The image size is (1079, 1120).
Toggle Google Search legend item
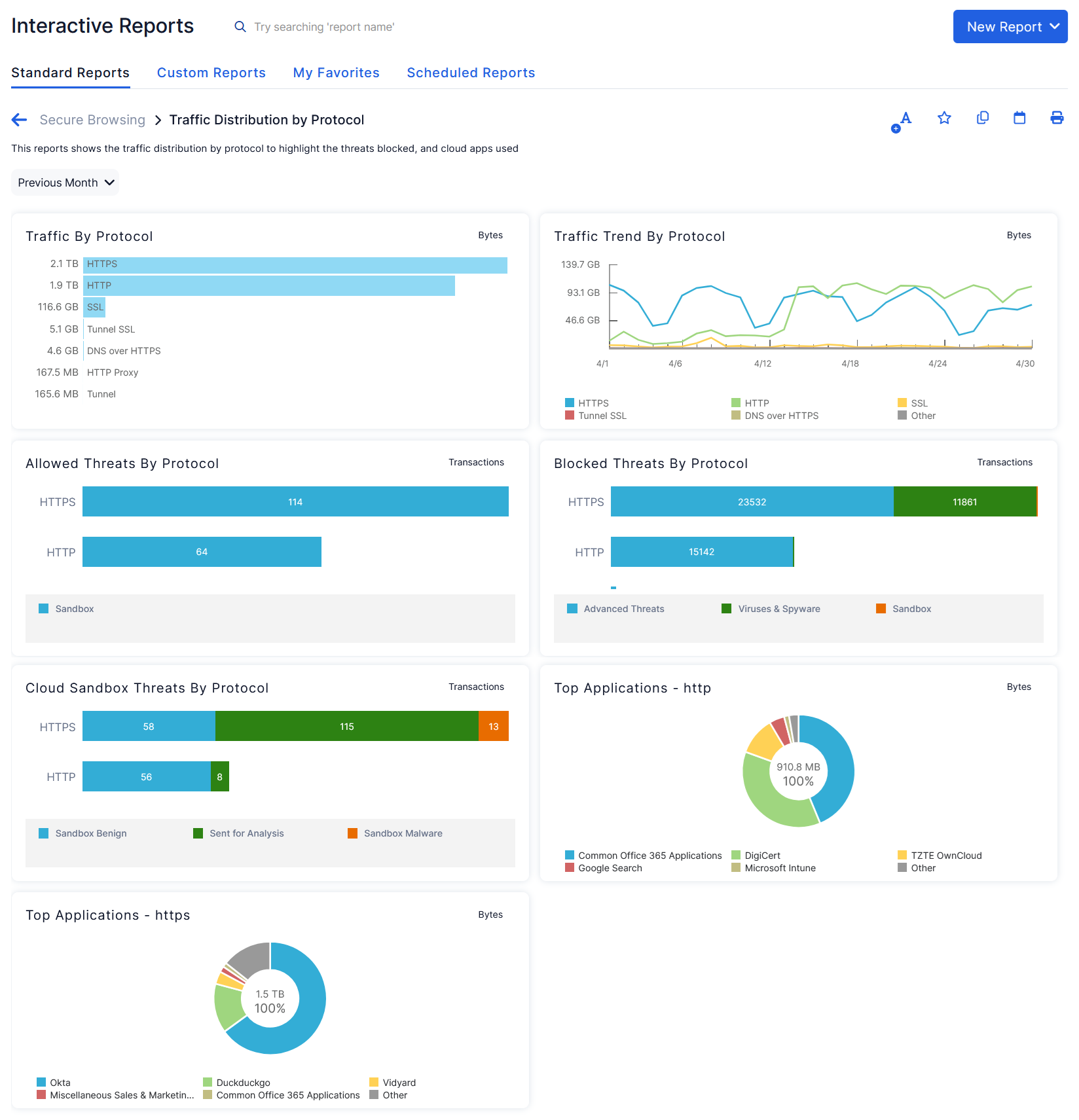point(604,868)
